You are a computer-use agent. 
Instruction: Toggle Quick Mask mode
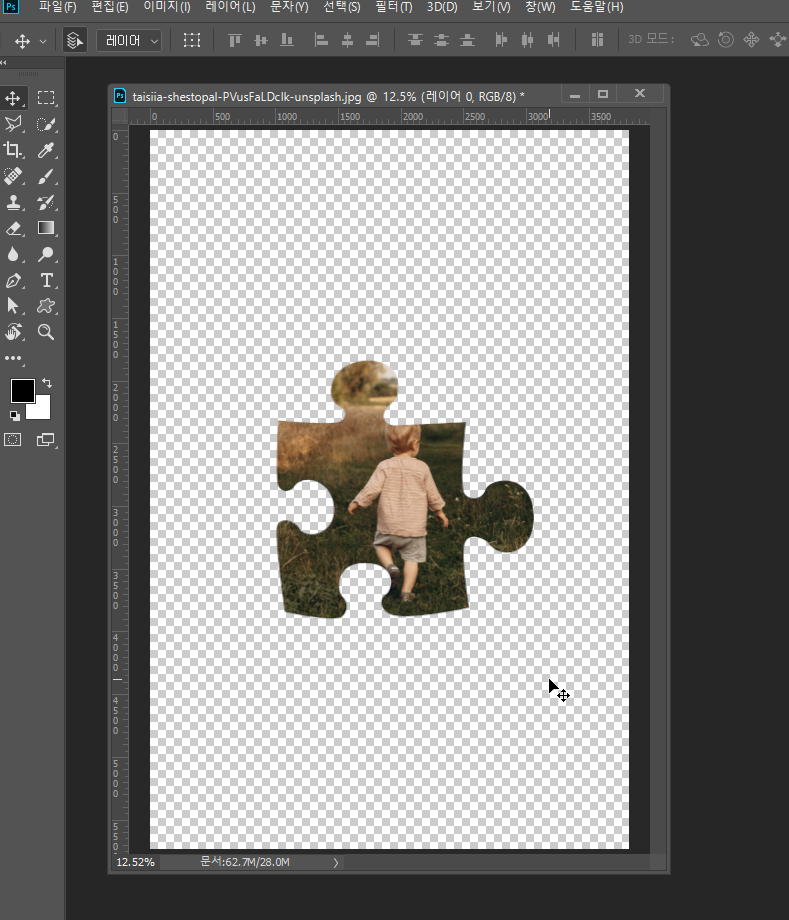coord(13,439)
